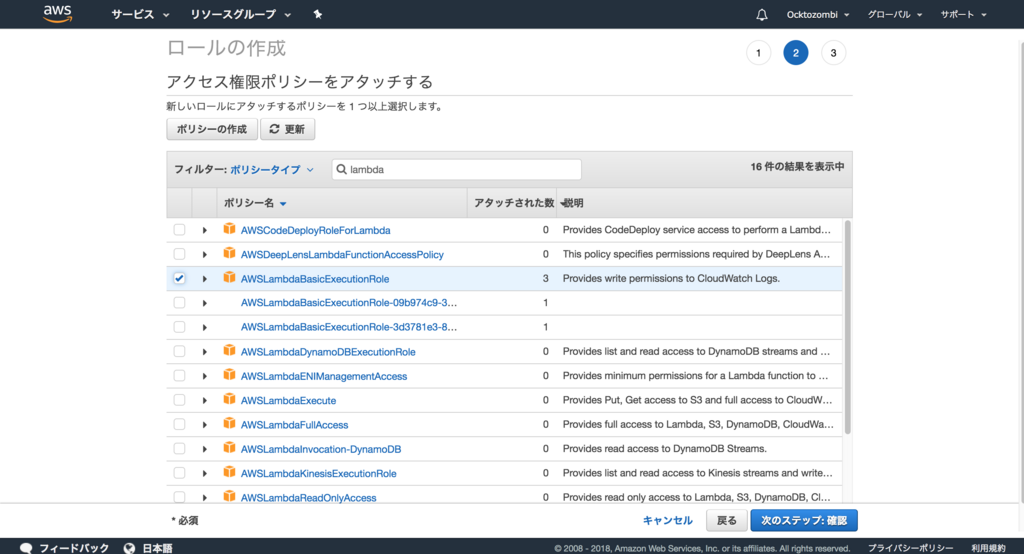Expand the AWSDeepLensLambdaFunctionAccessPolicy row arrow

click(x=204, y=254)
